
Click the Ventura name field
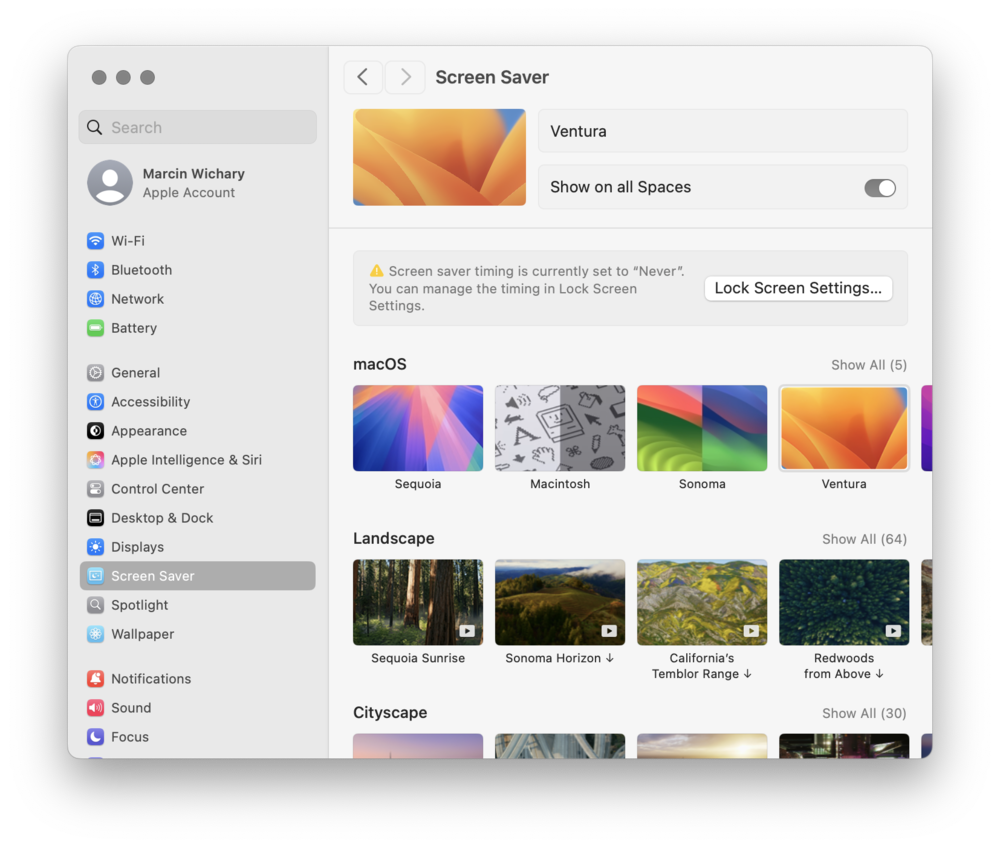pos(723,131)
